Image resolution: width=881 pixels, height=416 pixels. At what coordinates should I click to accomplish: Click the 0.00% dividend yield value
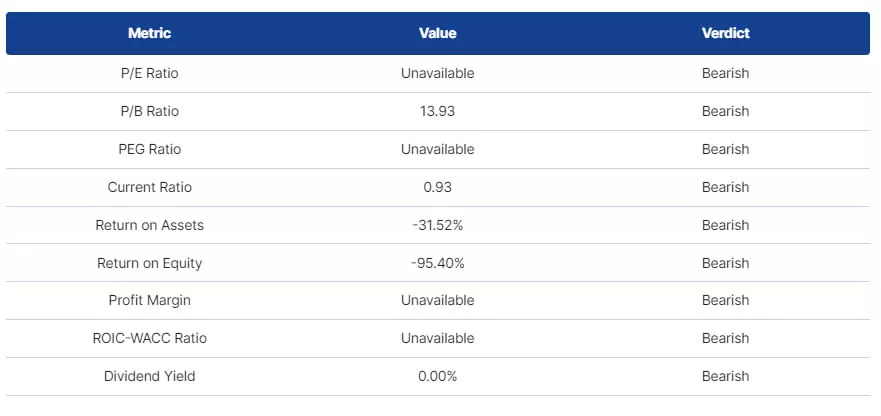[437, 376]
